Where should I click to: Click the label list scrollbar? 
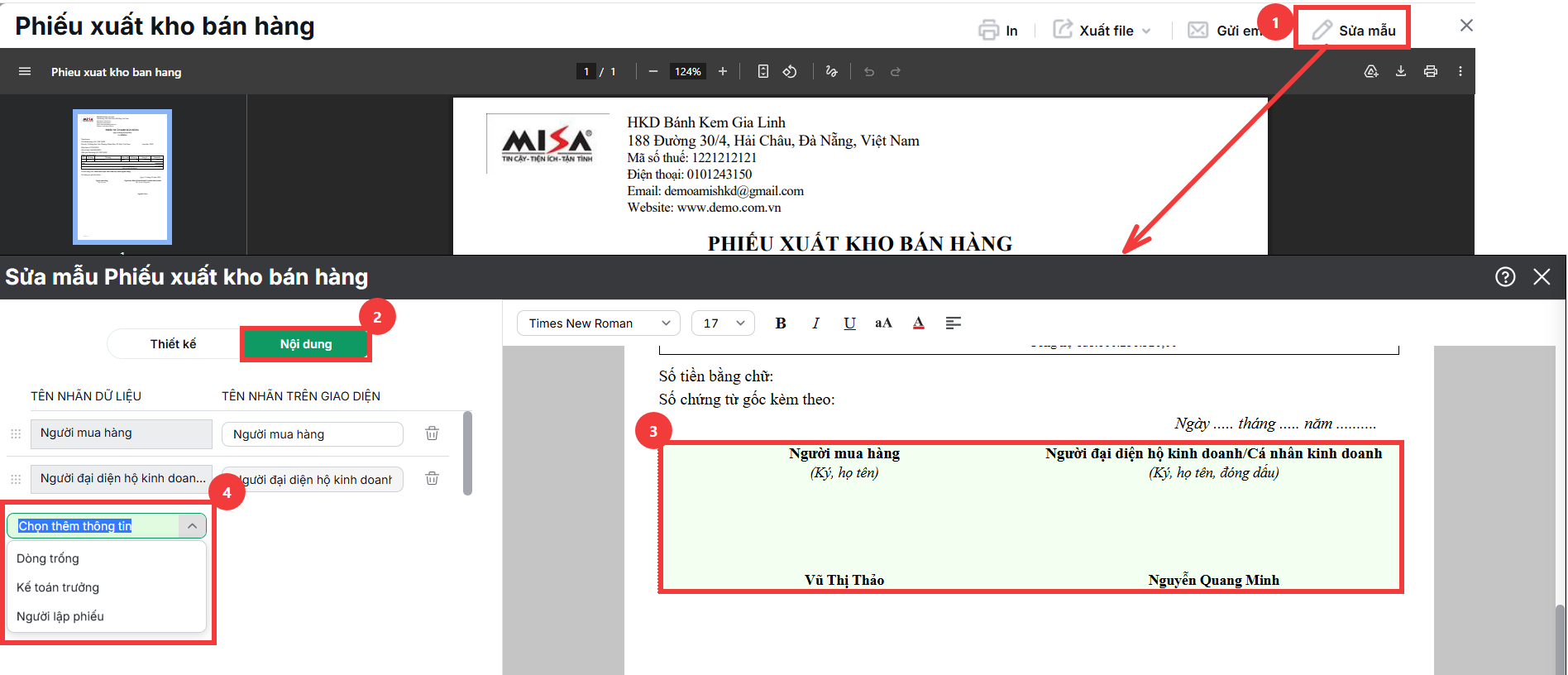(468, 452)
